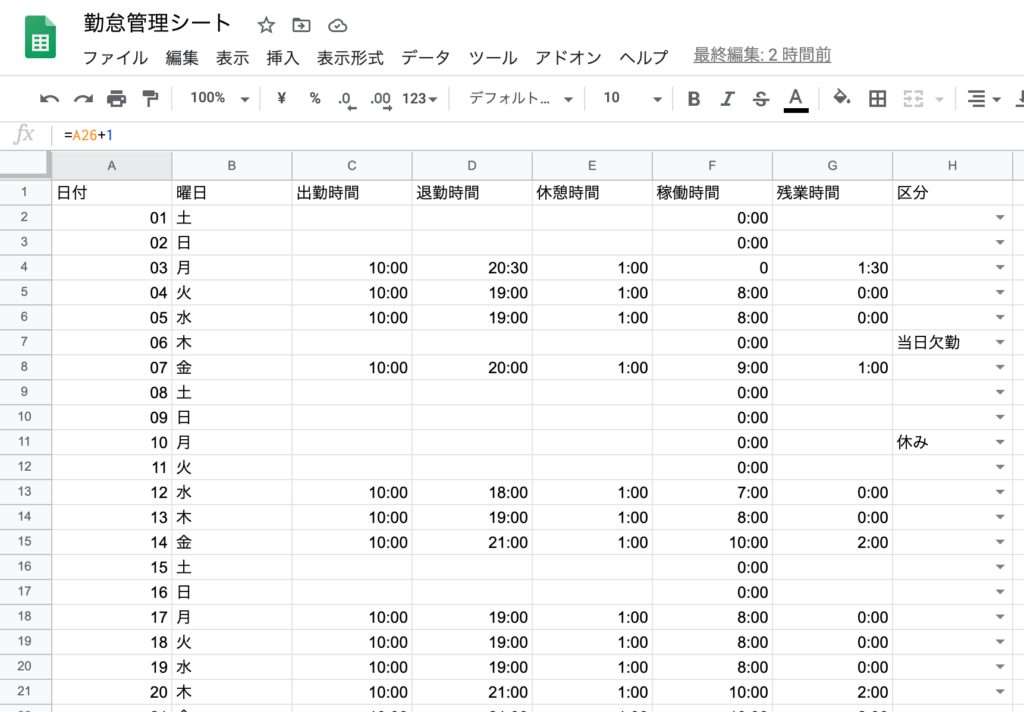Viewport: 1024px width, 712px height.
Task: Open text color picker
Action: 795,100
